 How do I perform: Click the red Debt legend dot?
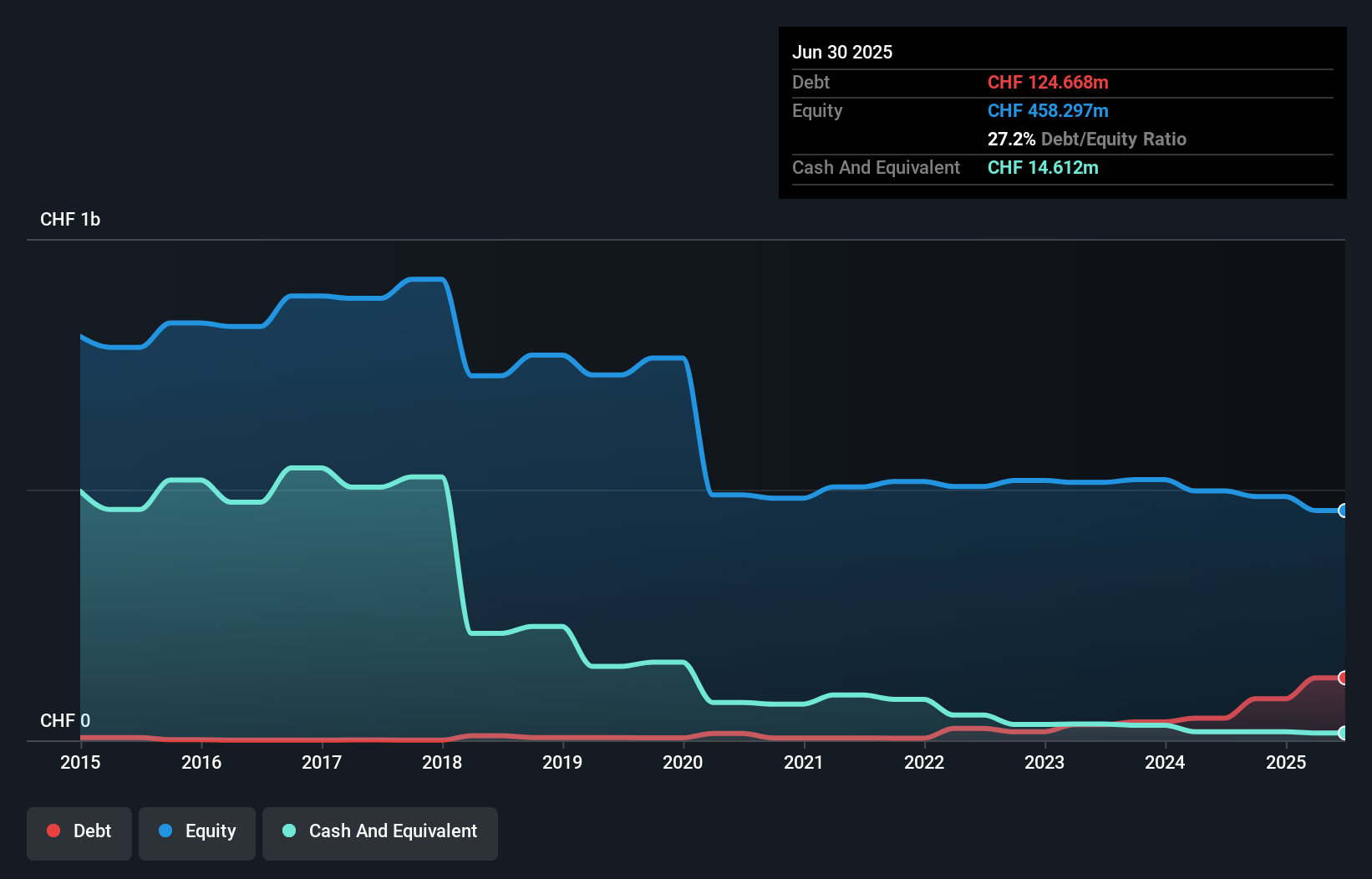click(53, 831)
